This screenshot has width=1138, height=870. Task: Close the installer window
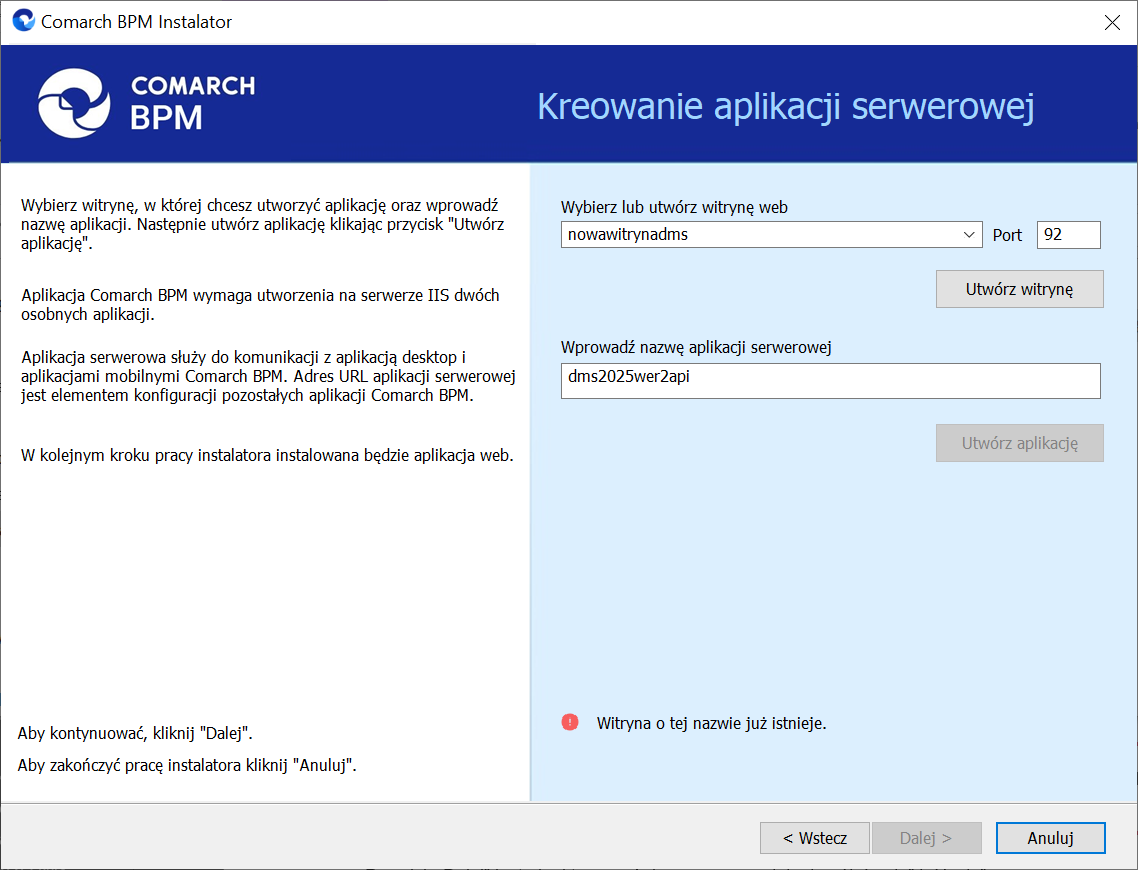coord(1112,22)
